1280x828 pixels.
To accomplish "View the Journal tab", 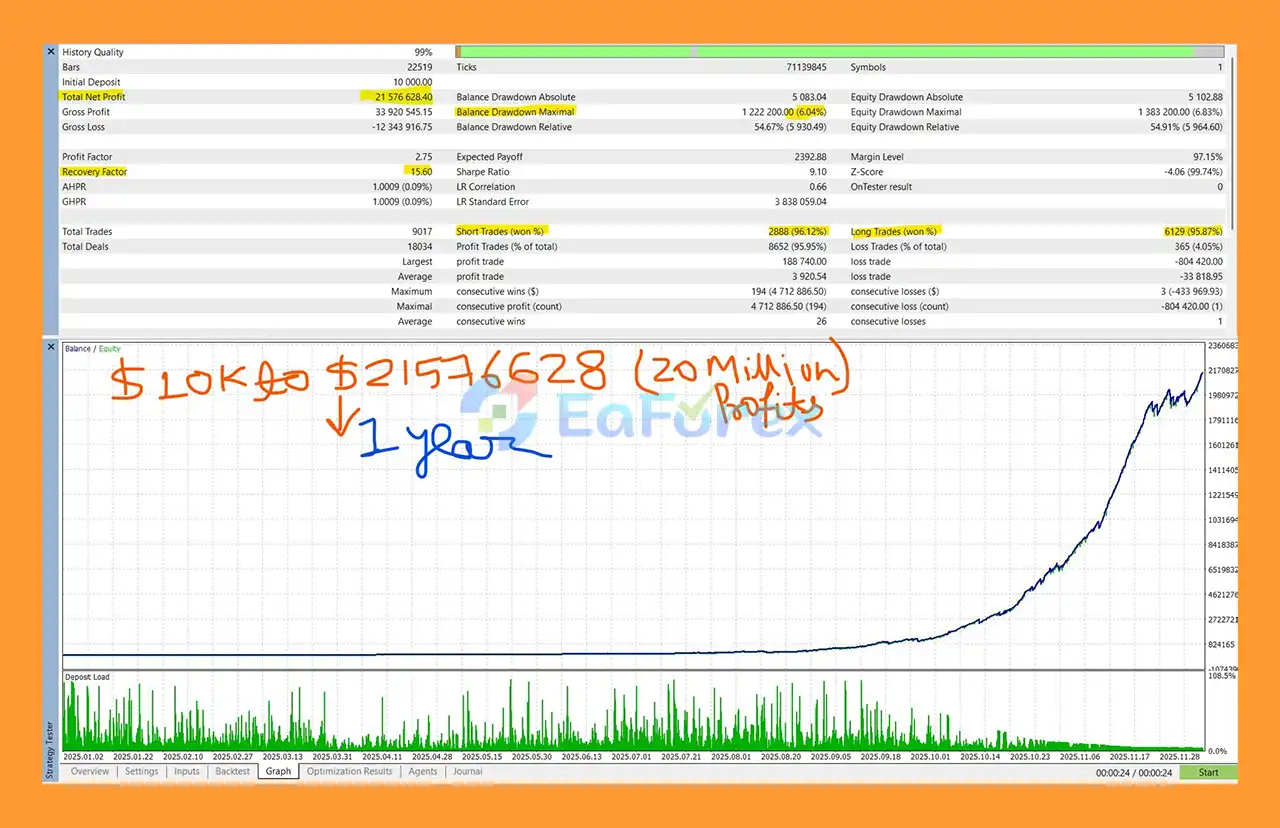I will [x=467, y=772].
